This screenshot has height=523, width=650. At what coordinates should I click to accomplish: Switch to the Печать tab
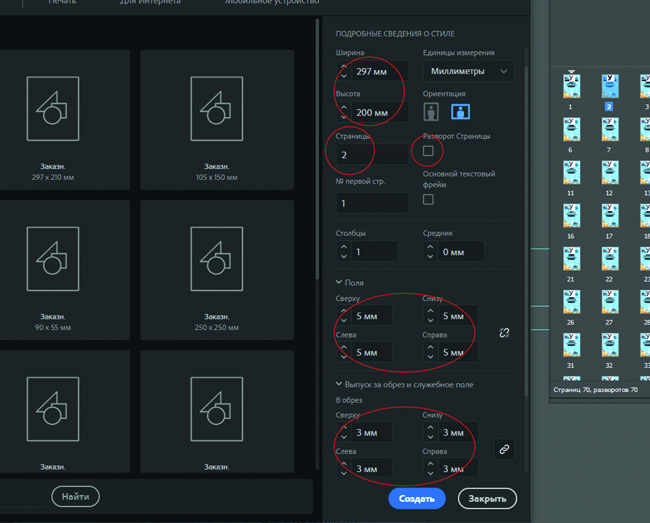click(x=63, y=3)
